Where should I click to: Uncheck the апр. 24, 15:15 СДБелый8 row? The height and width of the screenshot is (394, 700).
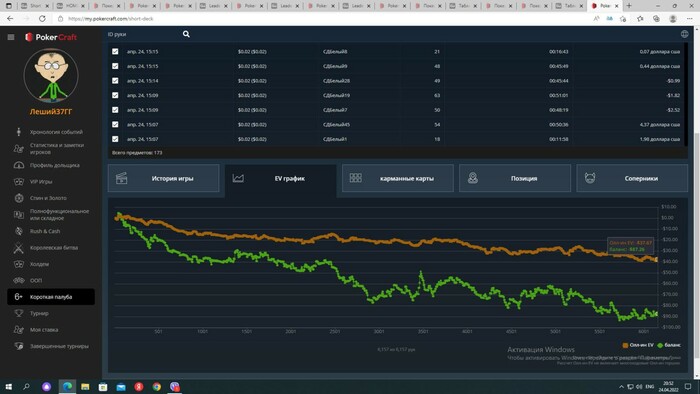pyautogui.click(x=115, y=51)
